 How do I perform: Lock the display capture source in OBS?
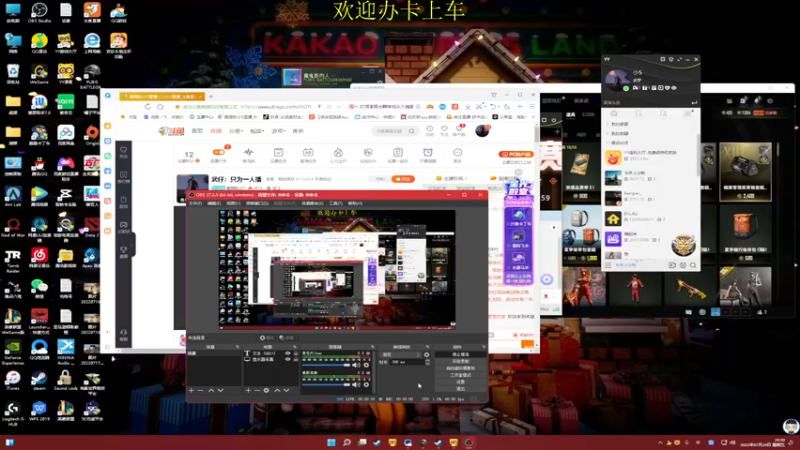[x=295, y=359]
